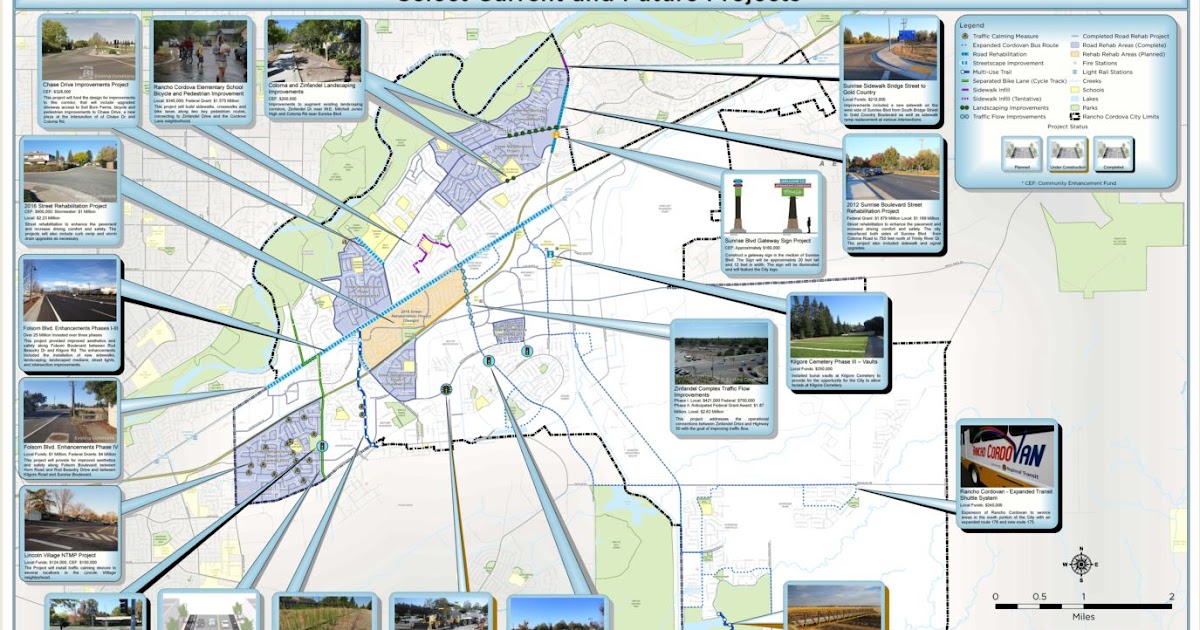The height and width of the screenshot is (630, 1200).
Task: Click the Light Rail Stations symbol in legend
Action: 1075,71
